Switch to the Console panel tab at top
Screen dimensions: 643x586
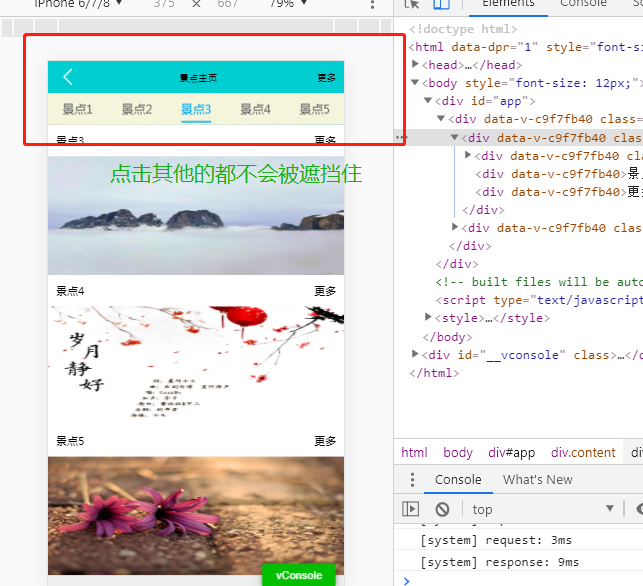pyautogui.click(x=583, y=3)
